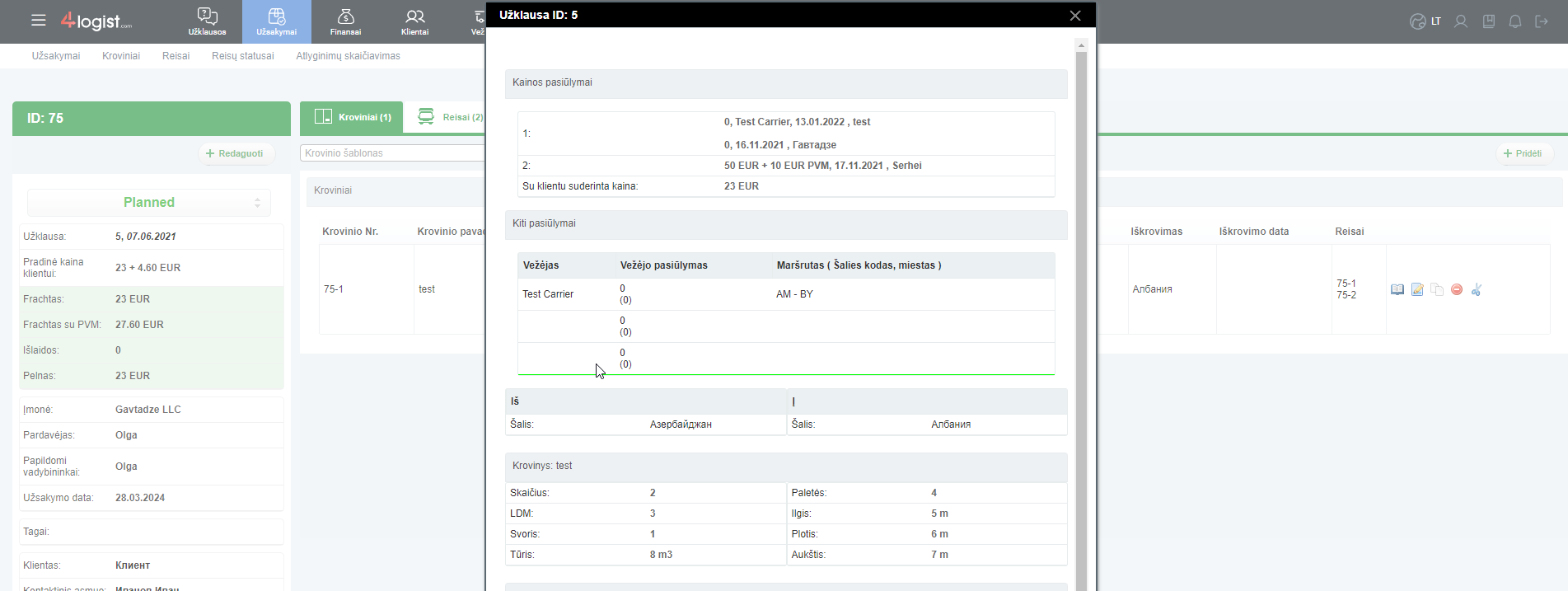Screen dimensions: 1568x591
Task: Open the Planned status dropdown
Action: tap(149, 203)
